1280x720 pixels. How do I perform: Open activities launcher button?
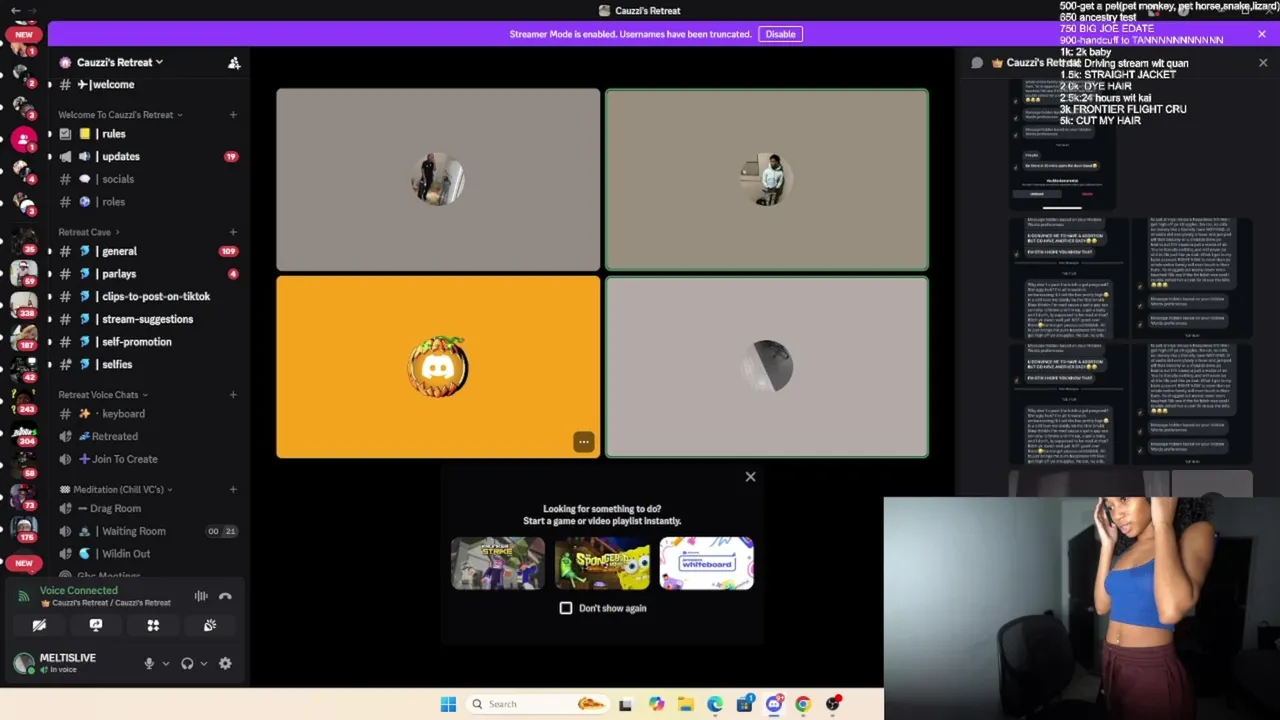point(153,625)
